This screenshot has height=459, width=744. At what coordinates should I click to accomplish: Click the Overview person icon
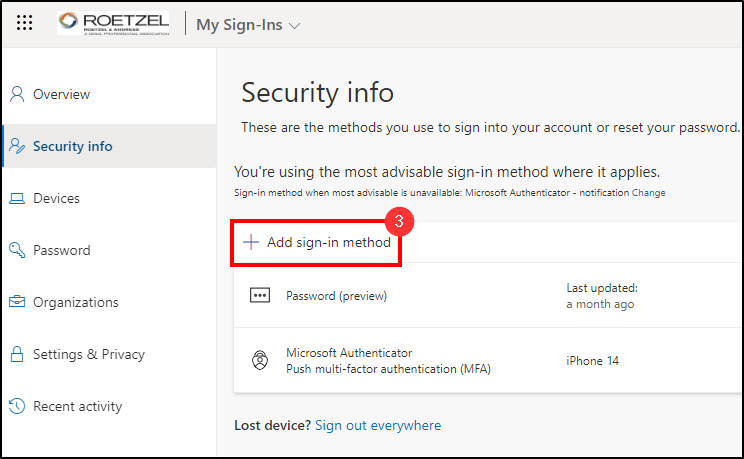17,94
